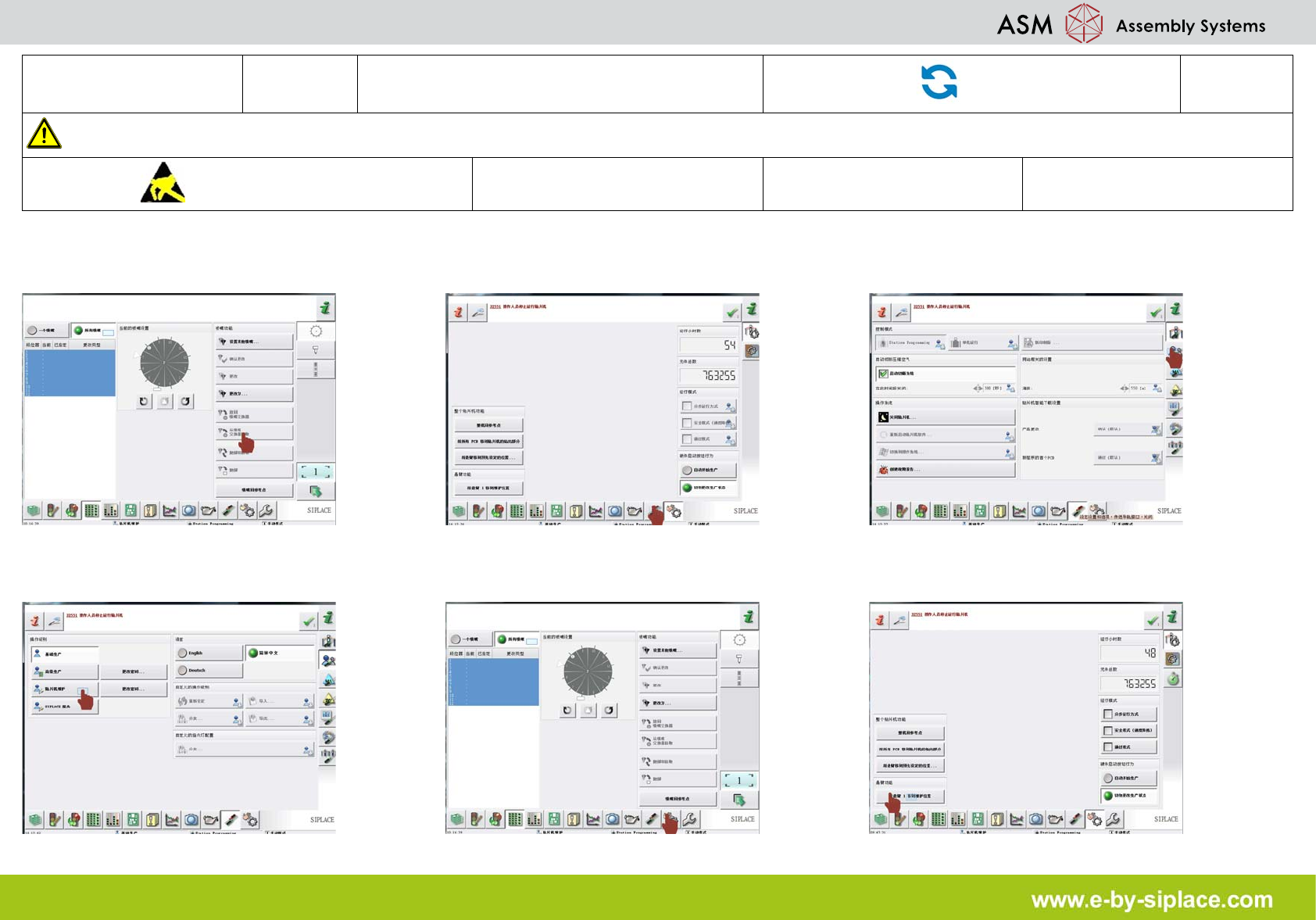Viewport: 1316px width, 920px height.
Task: Toggle the green auto-shutdown checkbox in settings screenshot
Action: [883, 374]
